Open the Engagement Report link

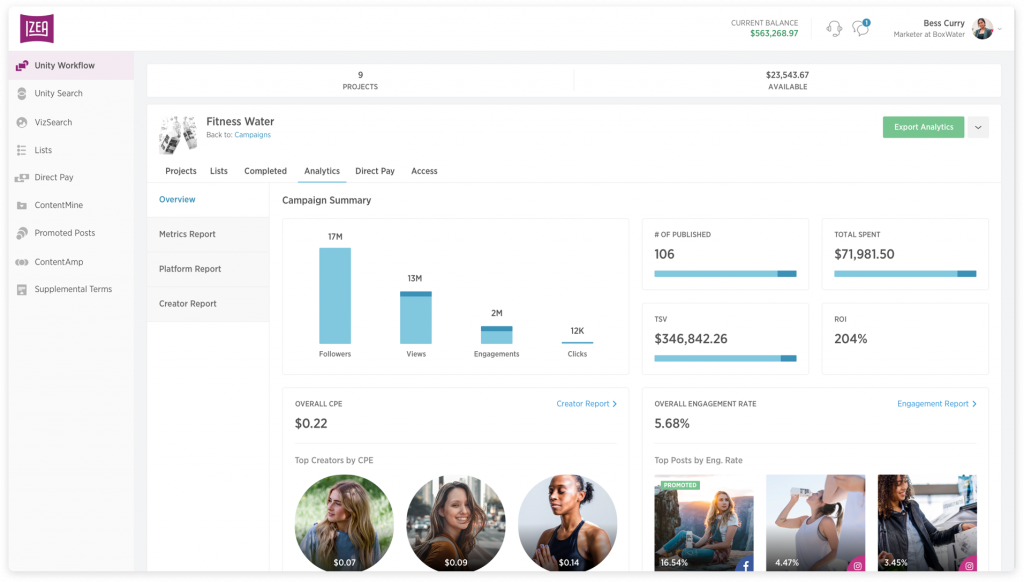click(x=936, y=404)
